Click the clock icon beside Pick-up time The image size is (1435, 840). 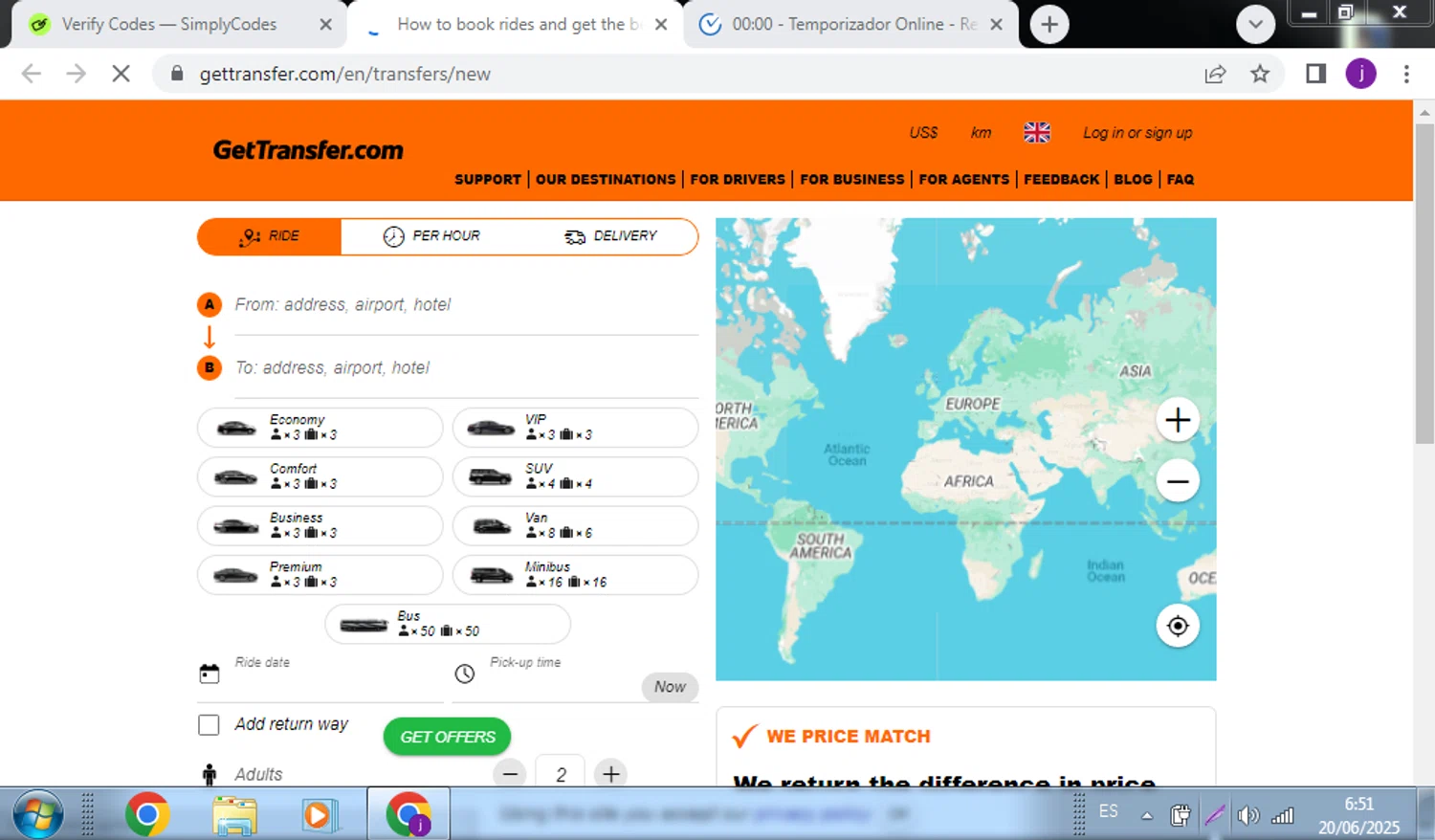(465, 674)
